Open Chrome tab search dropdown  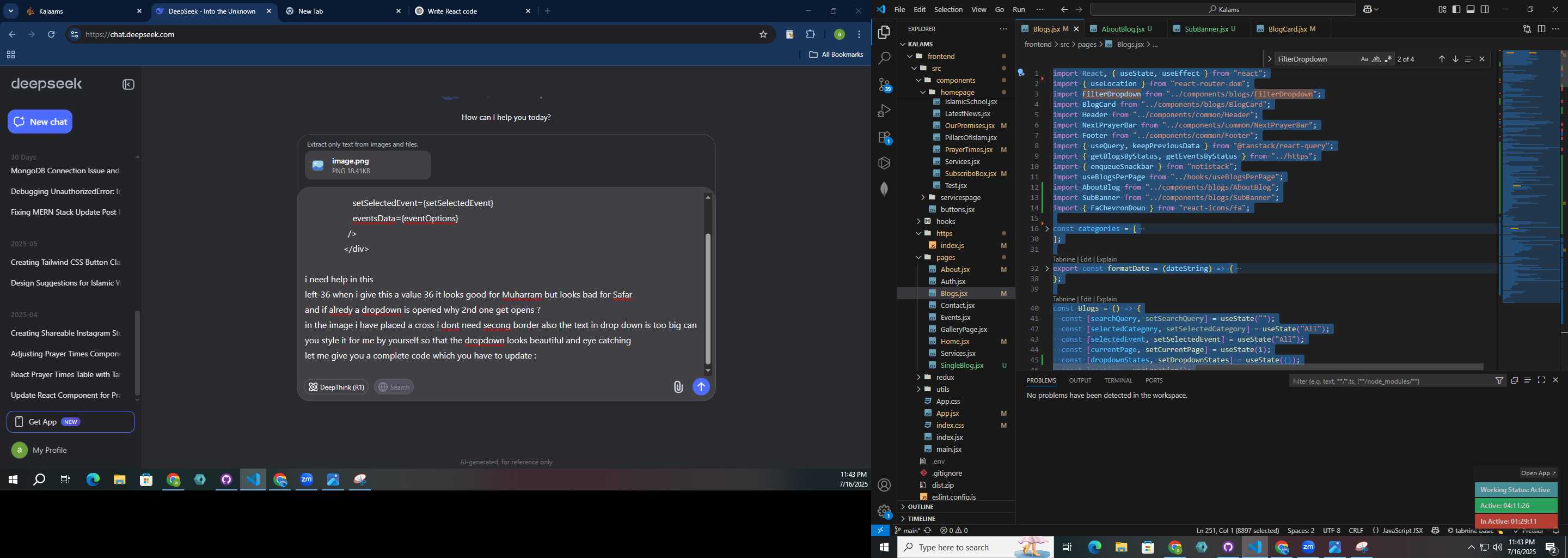click(x=11, y=11)
